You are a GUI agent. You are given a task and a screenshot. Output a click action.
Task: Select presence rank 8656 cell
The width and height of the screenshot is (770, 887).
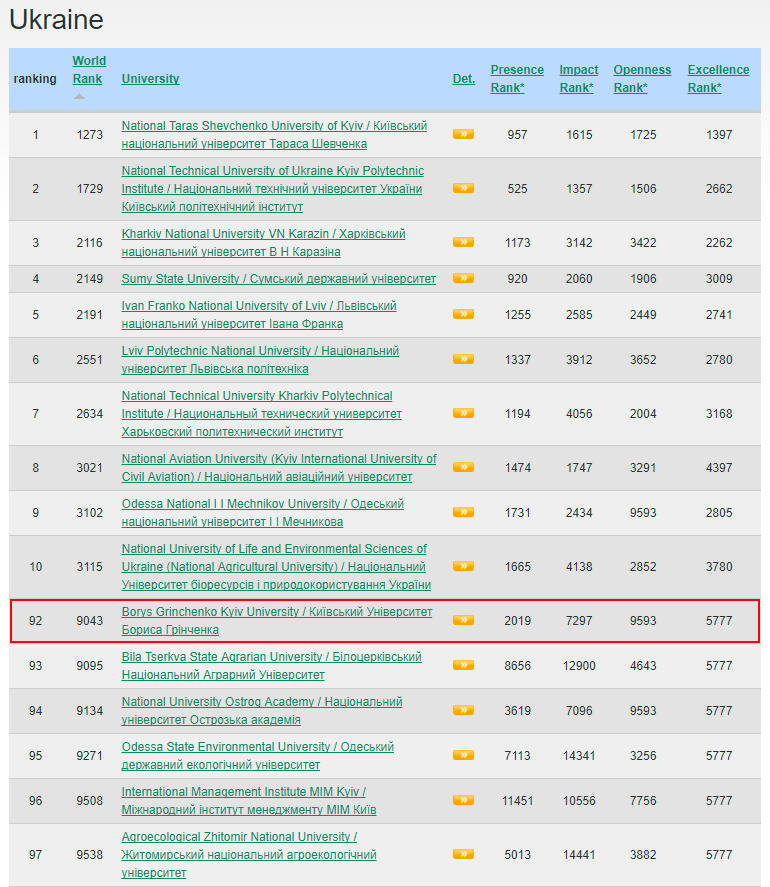[x=518, y=666]
